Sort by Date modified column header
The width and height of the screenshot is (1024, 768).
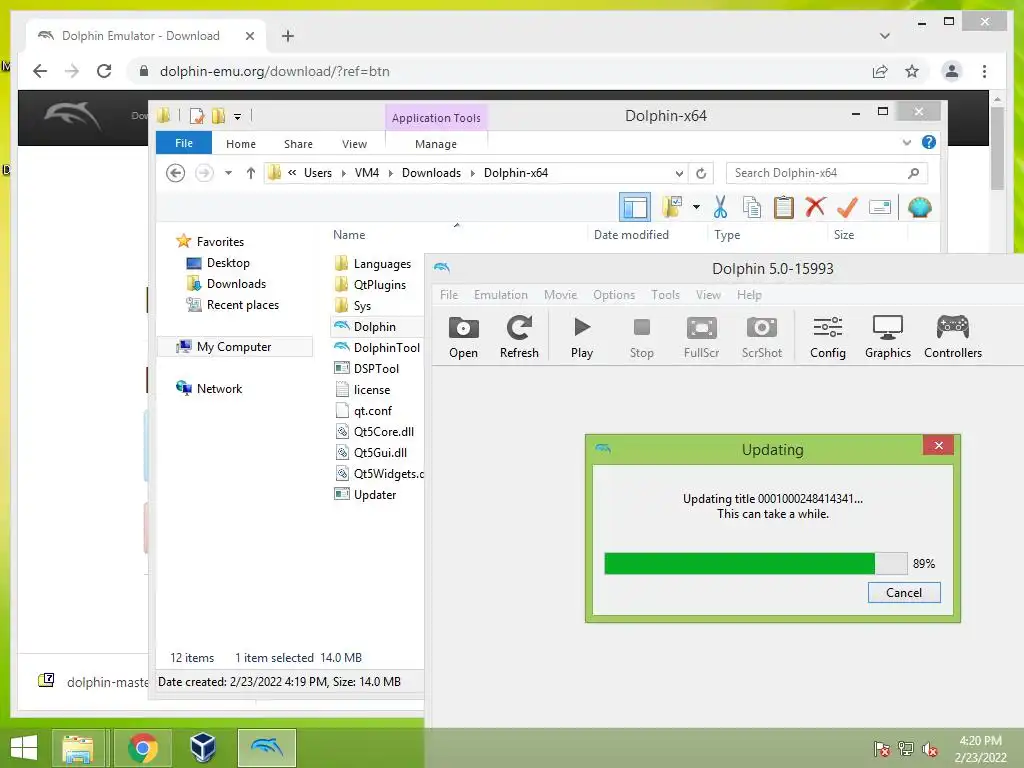click(631, 234)
